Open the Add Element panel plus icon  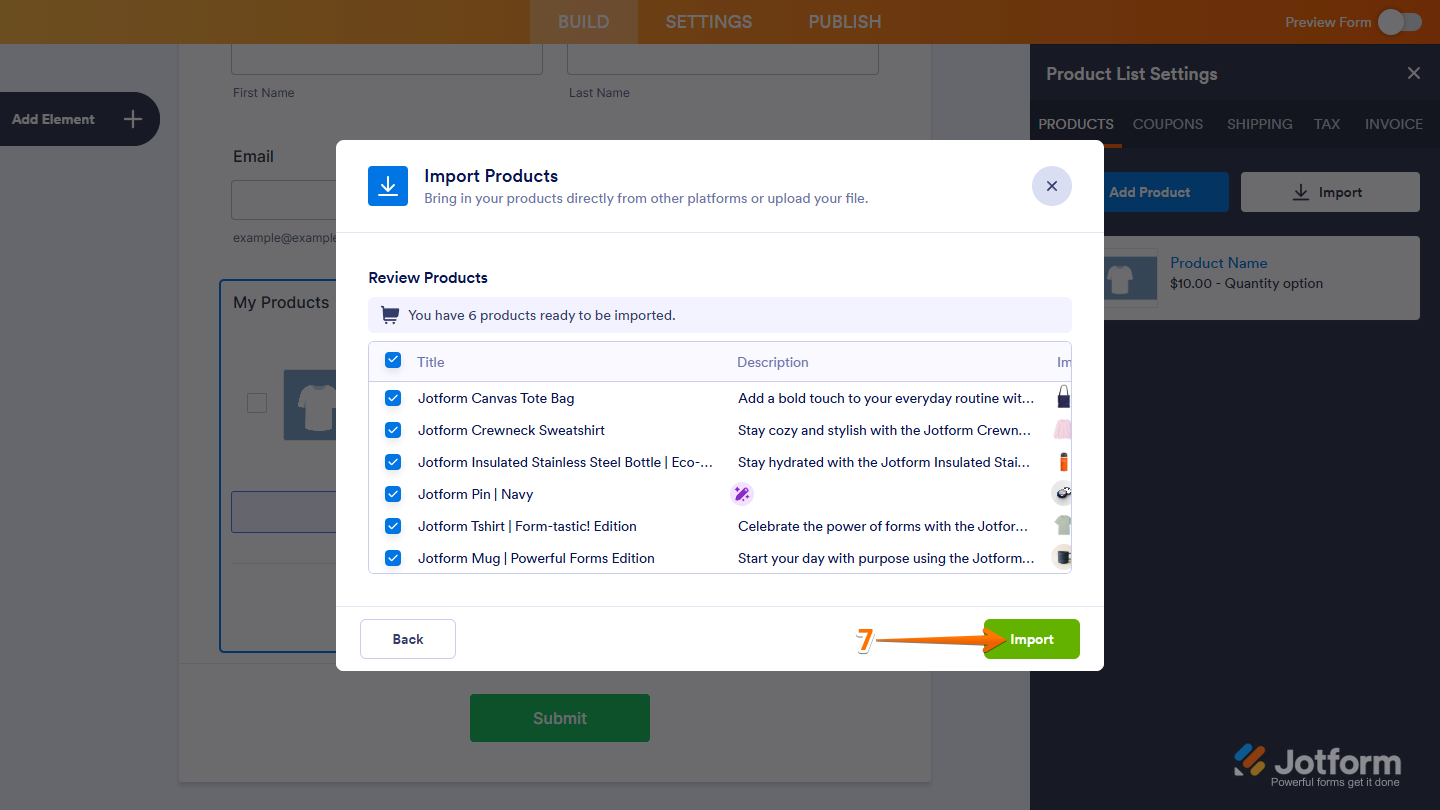(132, 119)
